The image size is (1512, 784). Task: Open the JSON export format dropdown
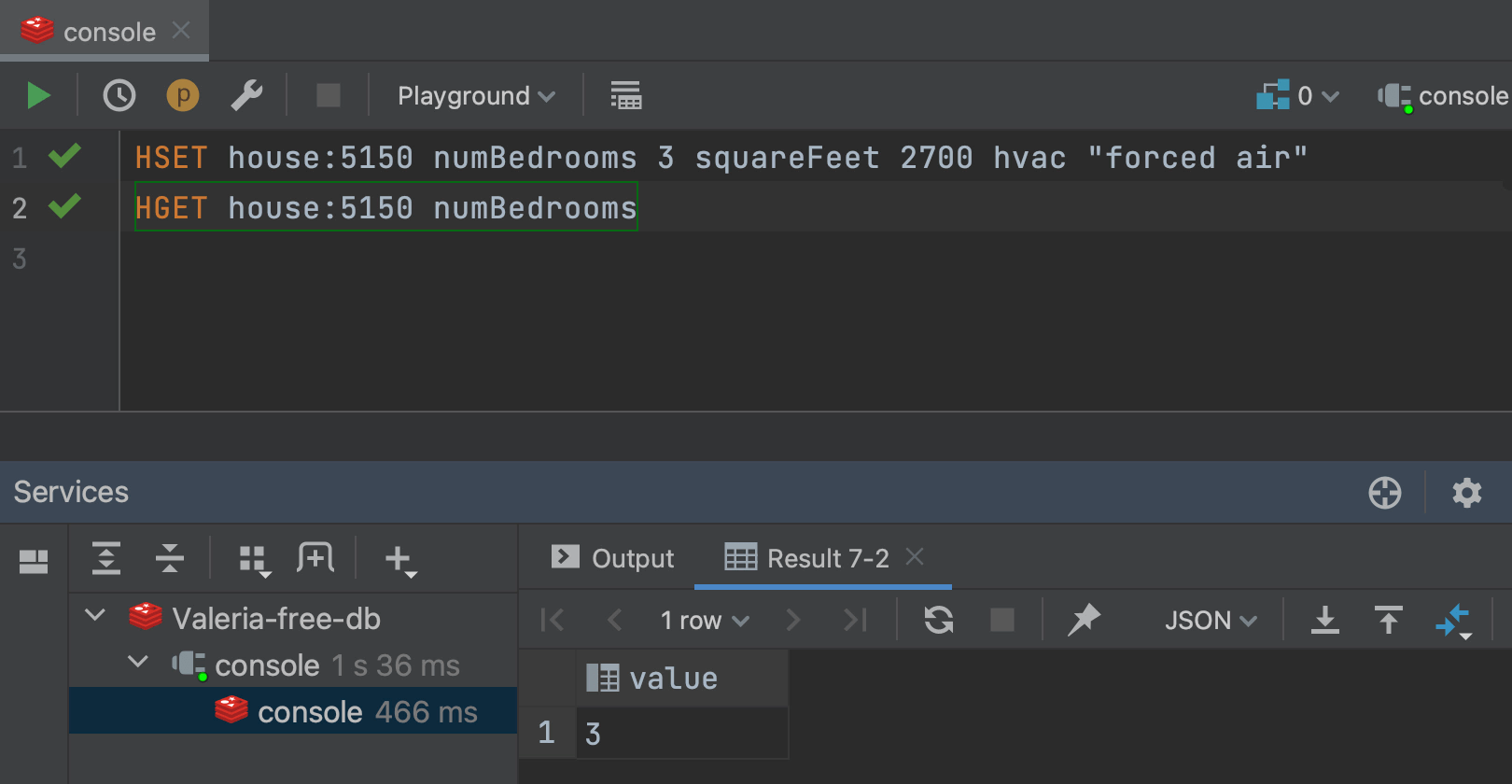coord(1210,621)
